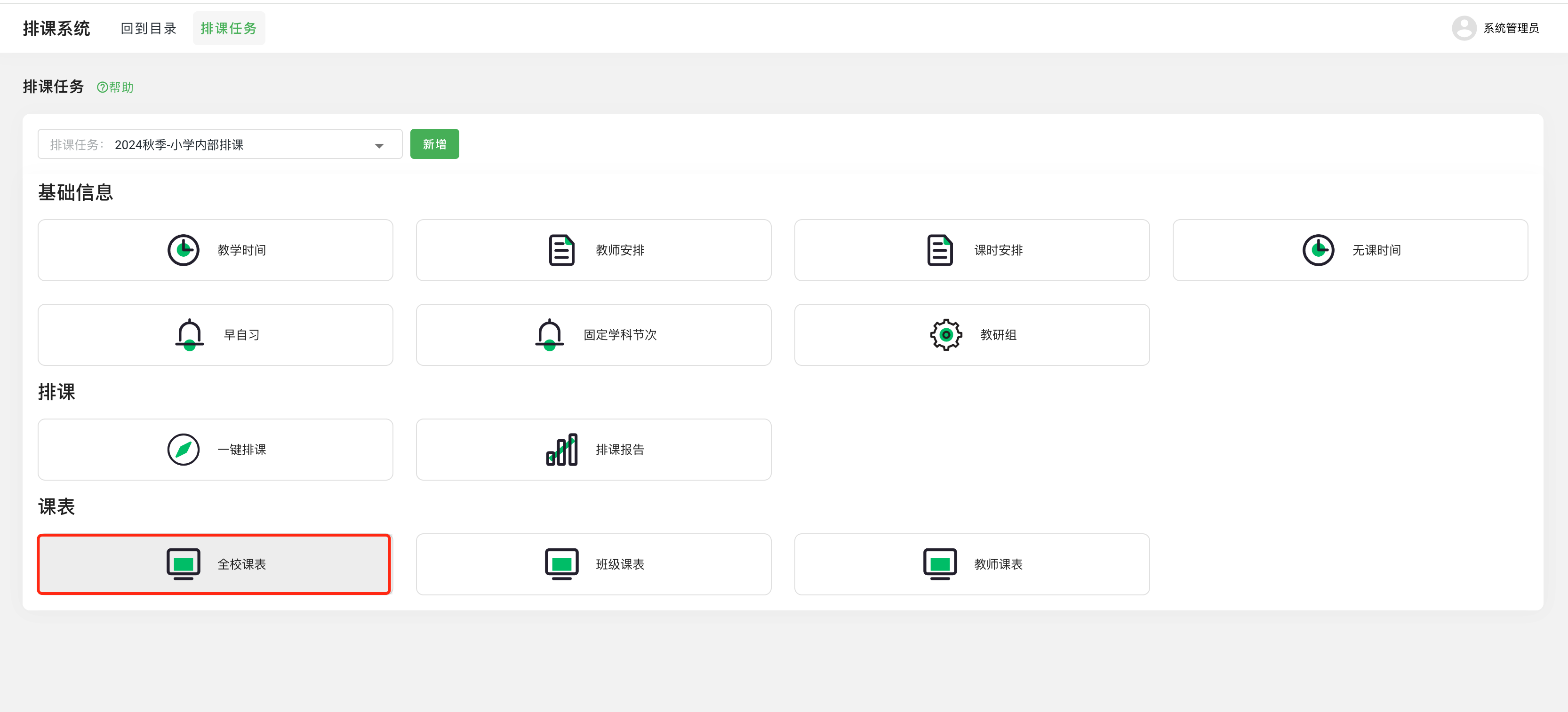View the 教师课表 monitor icon
The image size is (1568, 712).
click(x=939, y=564)
